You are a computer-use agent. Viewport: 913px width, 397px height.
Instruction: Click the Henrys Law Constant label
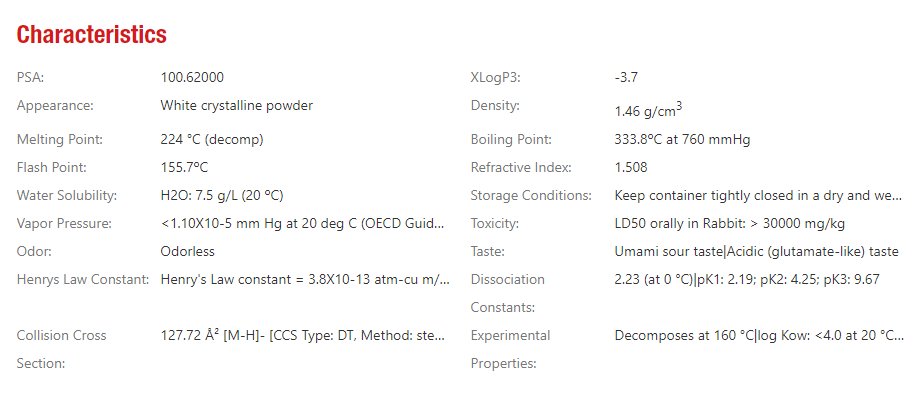click(83, 279)
